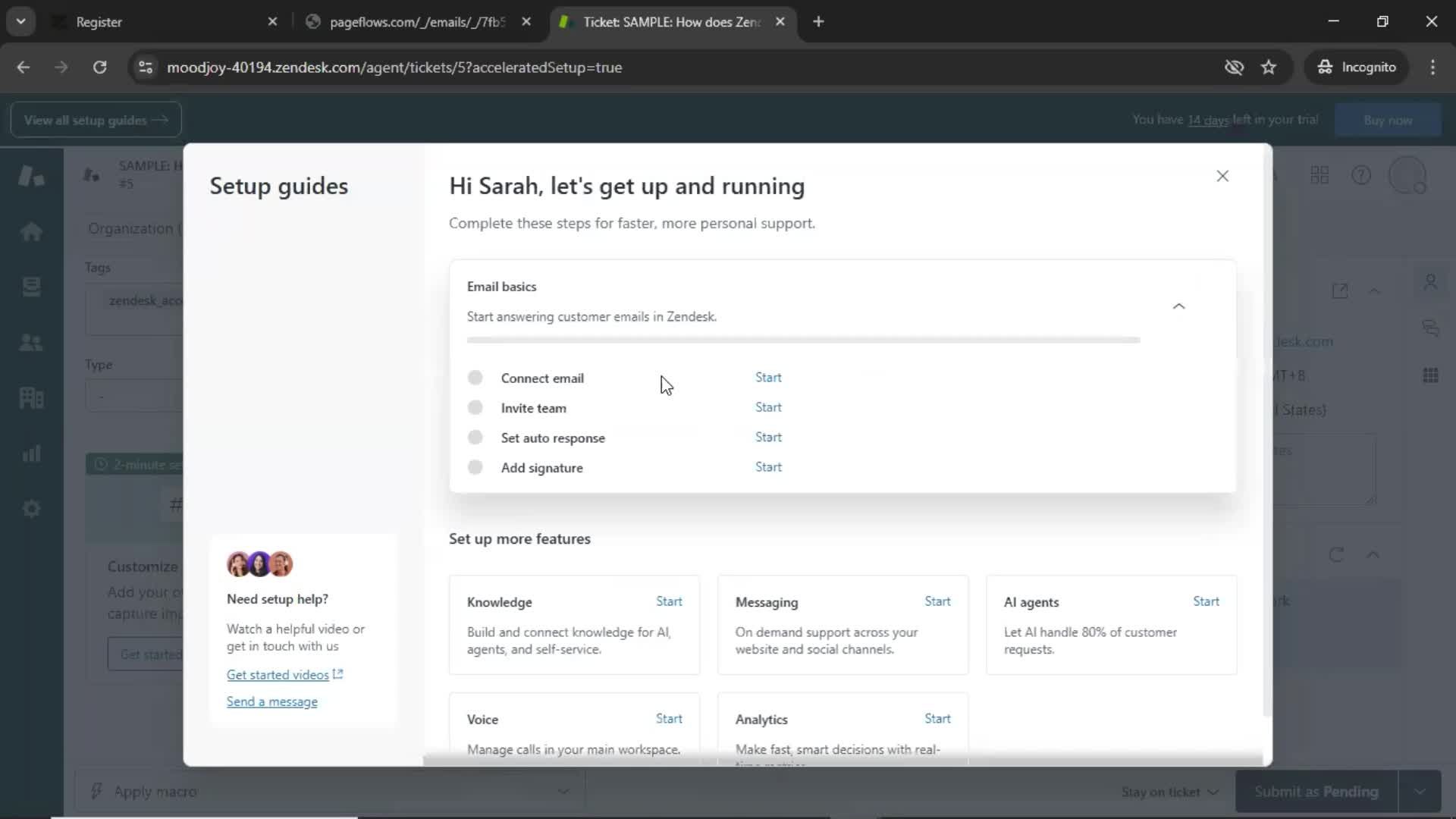This screenshot has height=819, width=1456.
Task: Switch to the pageflows.com browser tab
Action: tap(416, 22)
